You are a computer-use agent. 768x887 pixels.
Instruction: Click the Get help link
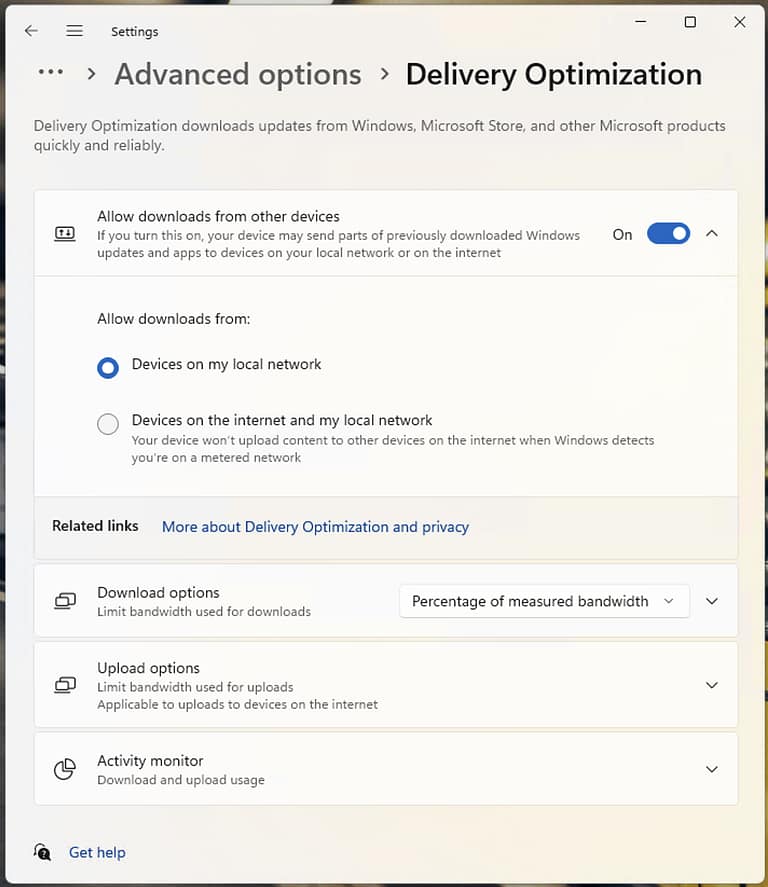coord(97,852)
